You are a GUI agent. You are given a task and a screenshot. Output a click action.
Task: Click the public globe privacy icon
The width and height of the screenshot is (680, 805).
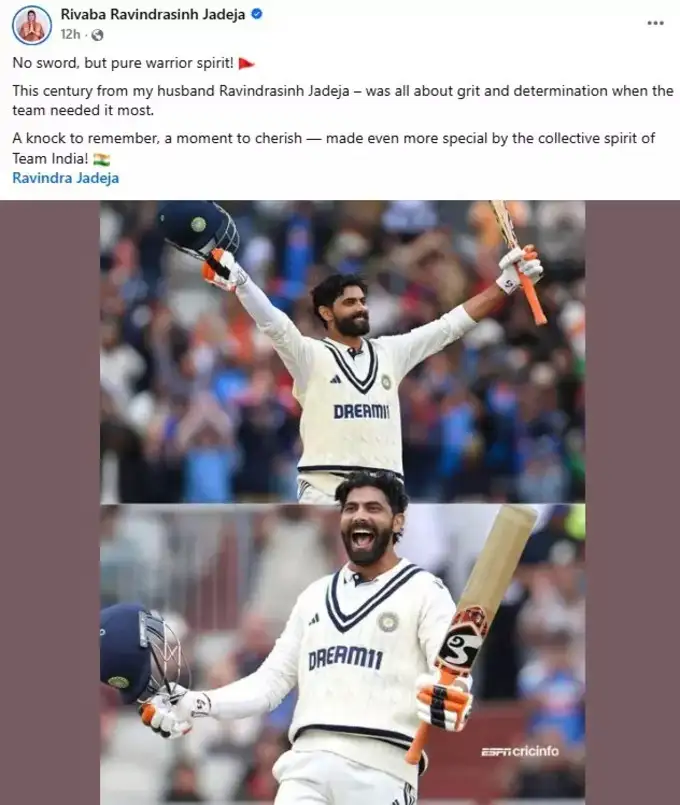coord(97,35)
